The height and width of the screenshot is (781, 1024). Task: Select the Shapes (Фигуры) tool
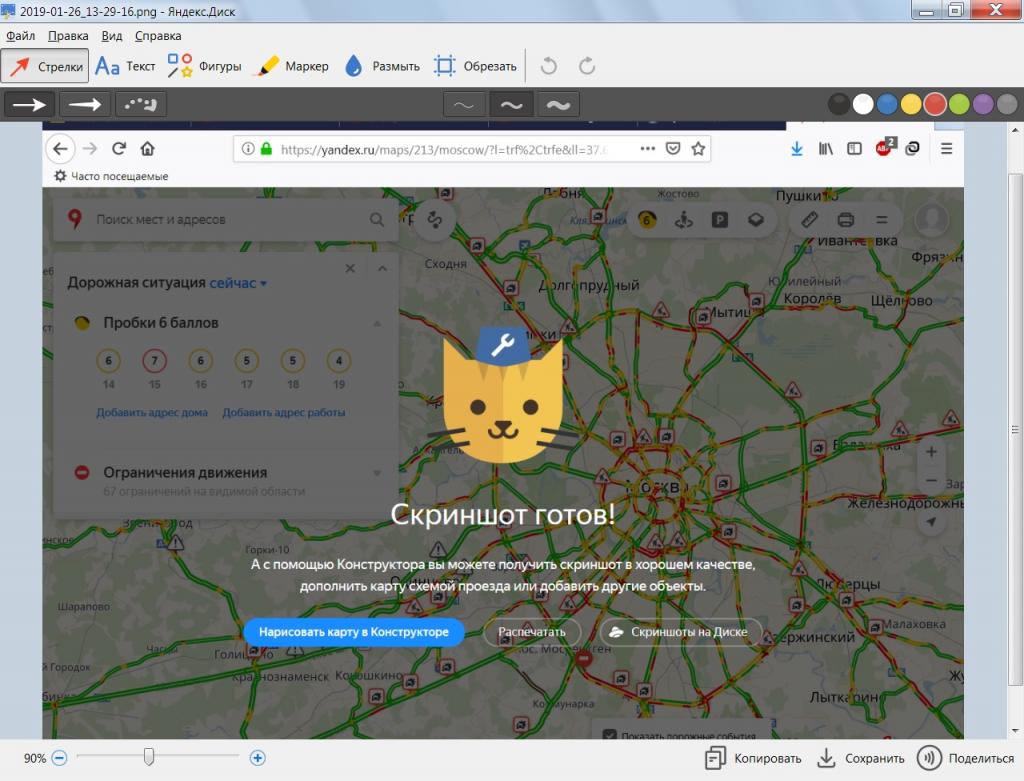[x=204, y=66]
